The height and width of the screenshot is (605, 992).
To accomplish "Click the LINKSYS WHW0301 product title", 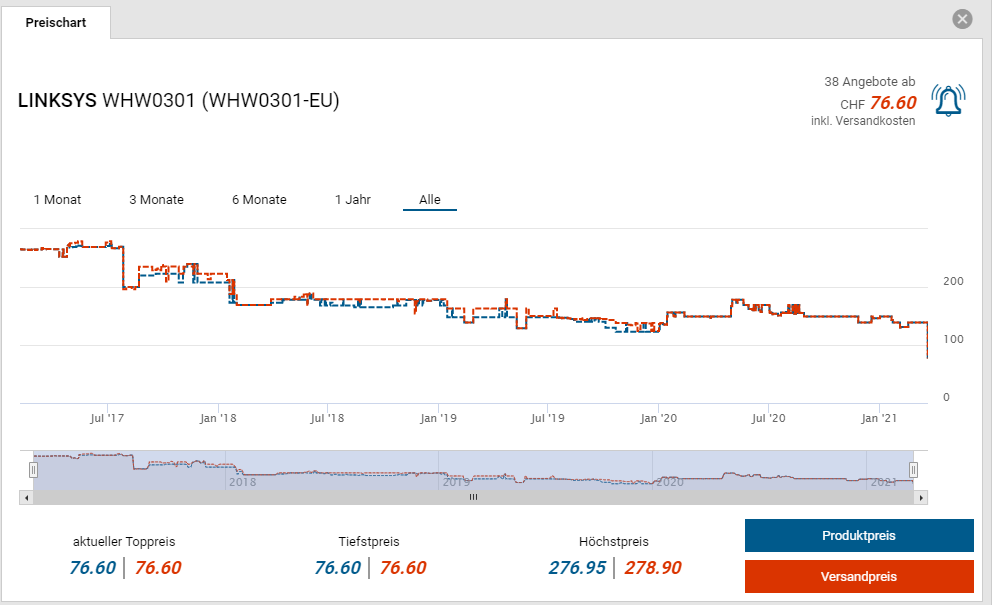I will [179, 101].
